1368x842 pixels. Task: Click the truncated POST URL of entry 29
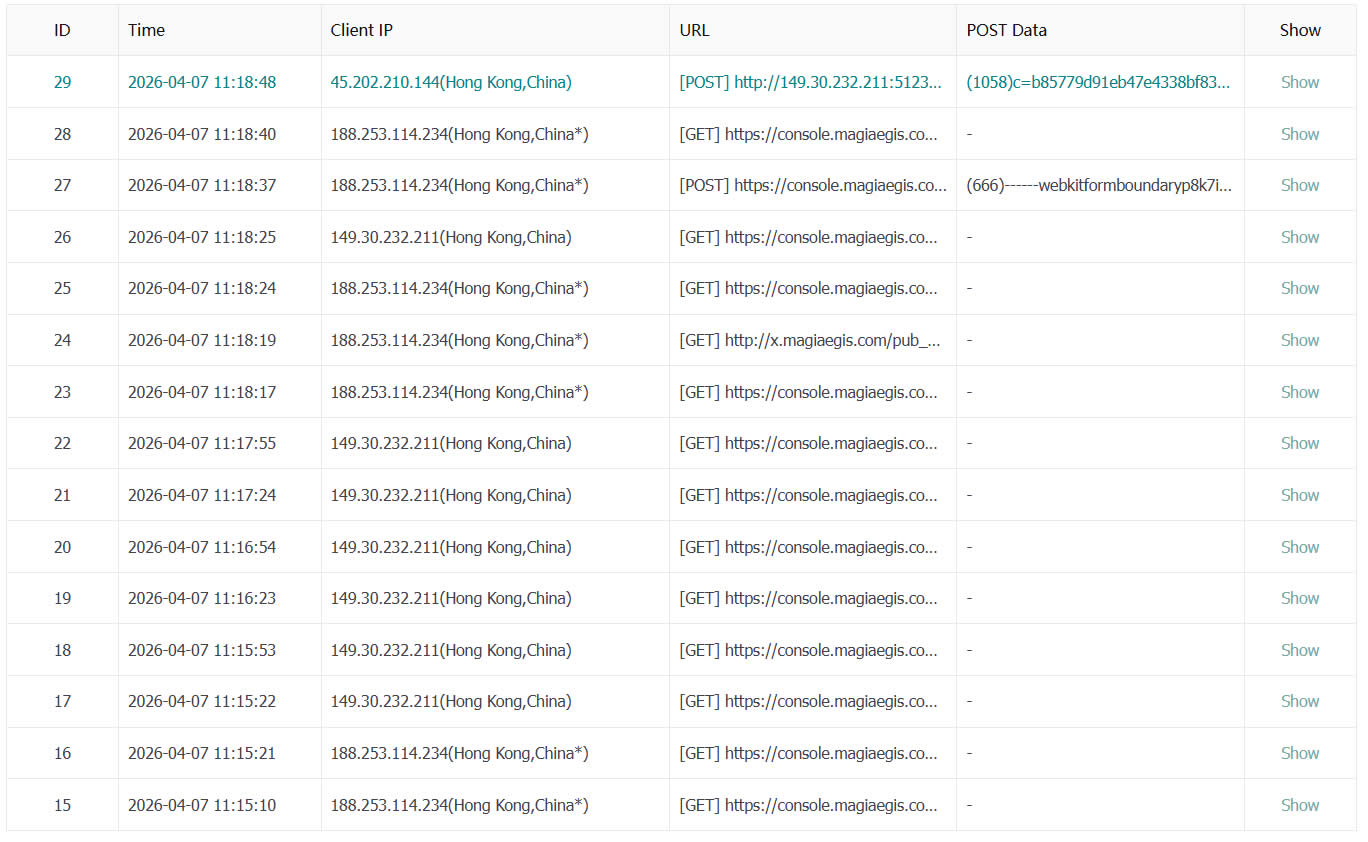[811, 82]
